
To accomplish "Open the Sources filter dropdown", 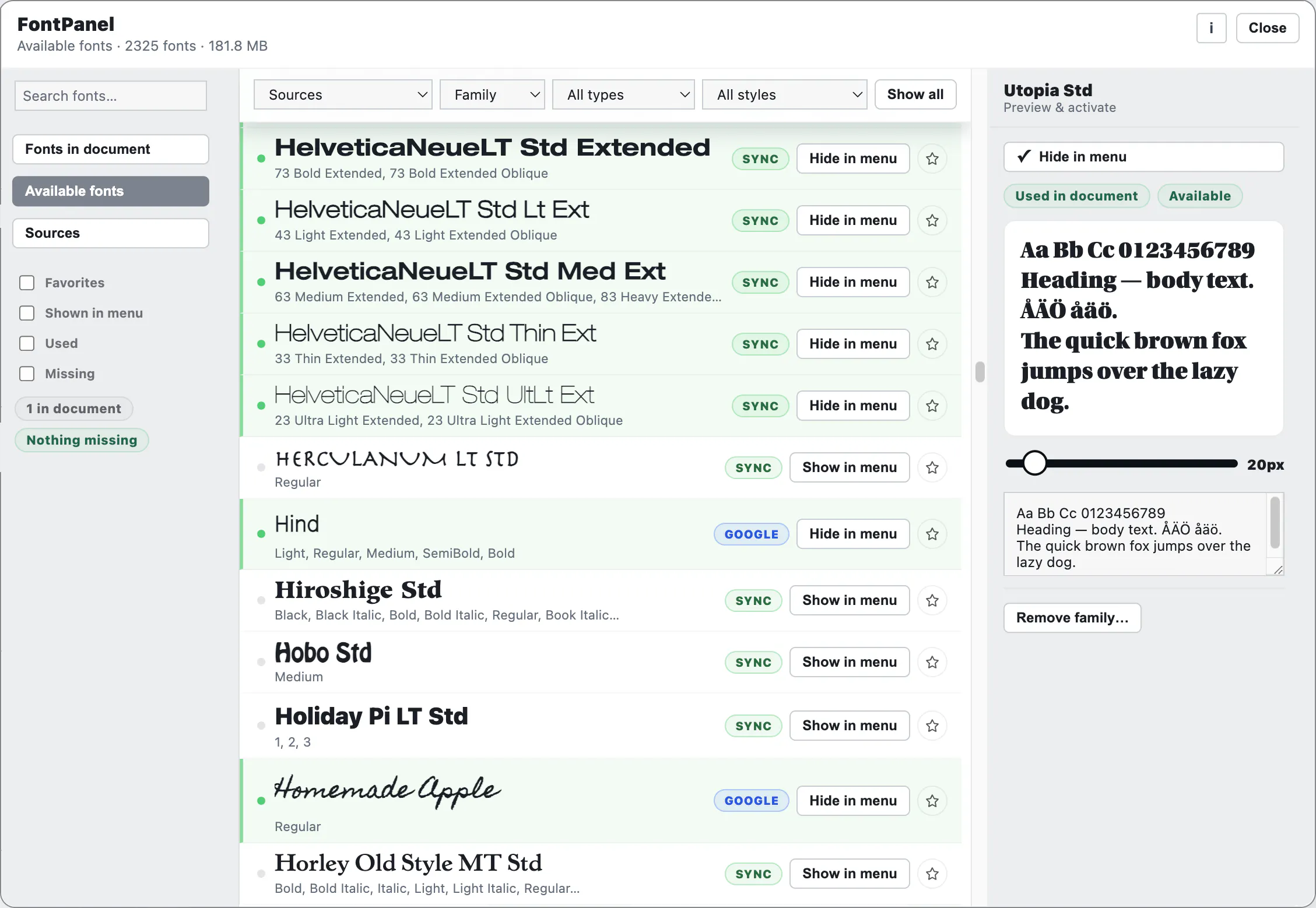I will [x=343, y=94].
